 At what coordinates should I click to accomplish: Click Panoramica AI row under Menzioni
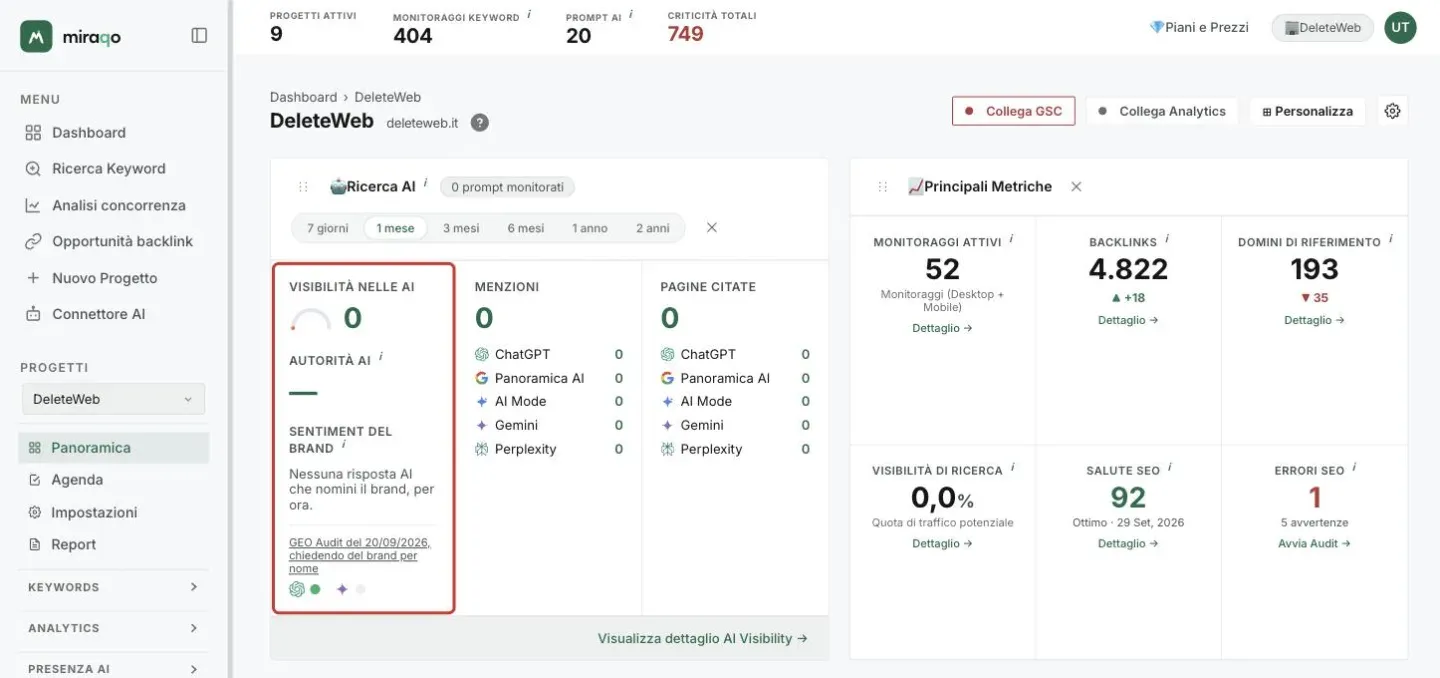pos(549,378)
